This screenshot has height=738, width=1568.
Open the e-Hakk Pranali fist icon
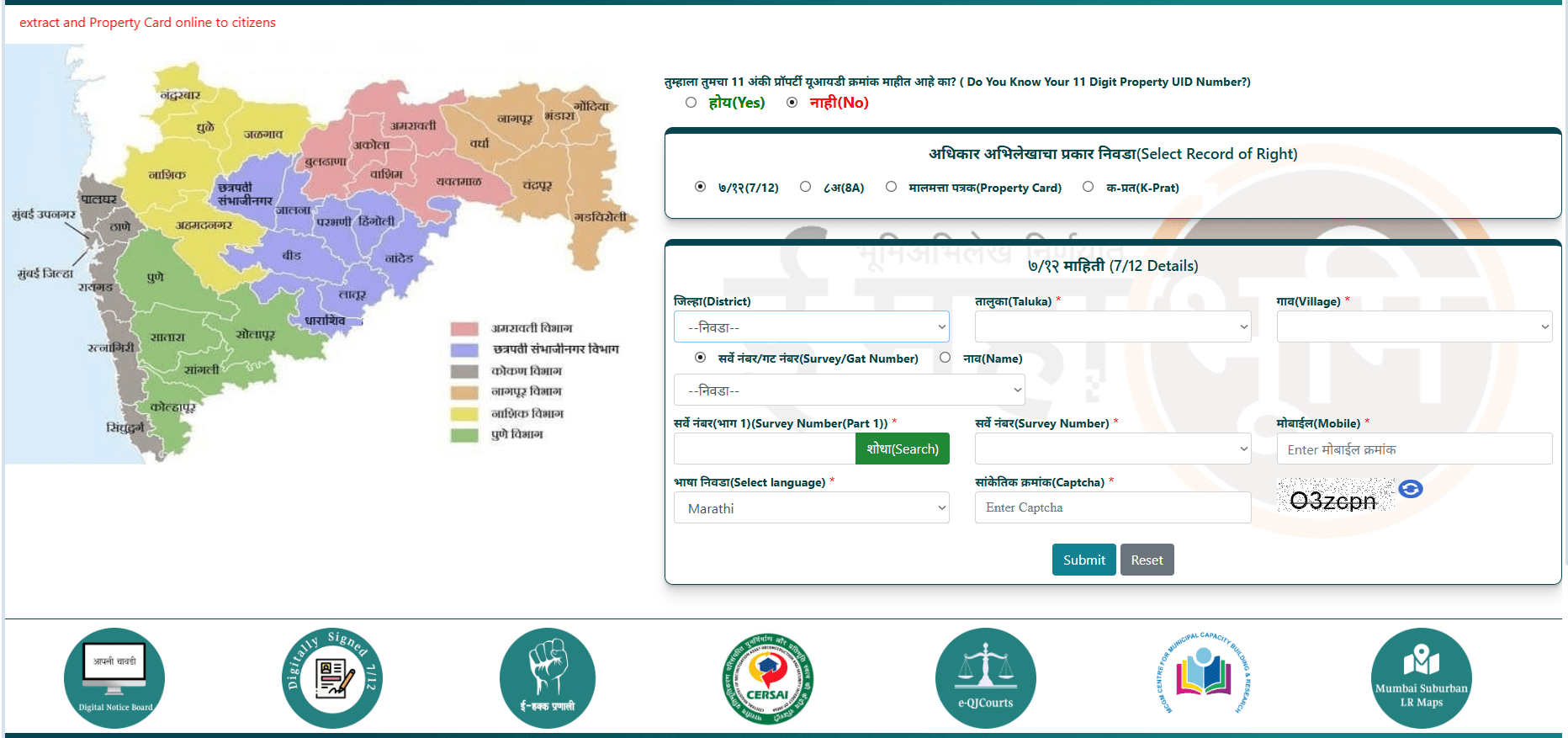click(548, 677)
